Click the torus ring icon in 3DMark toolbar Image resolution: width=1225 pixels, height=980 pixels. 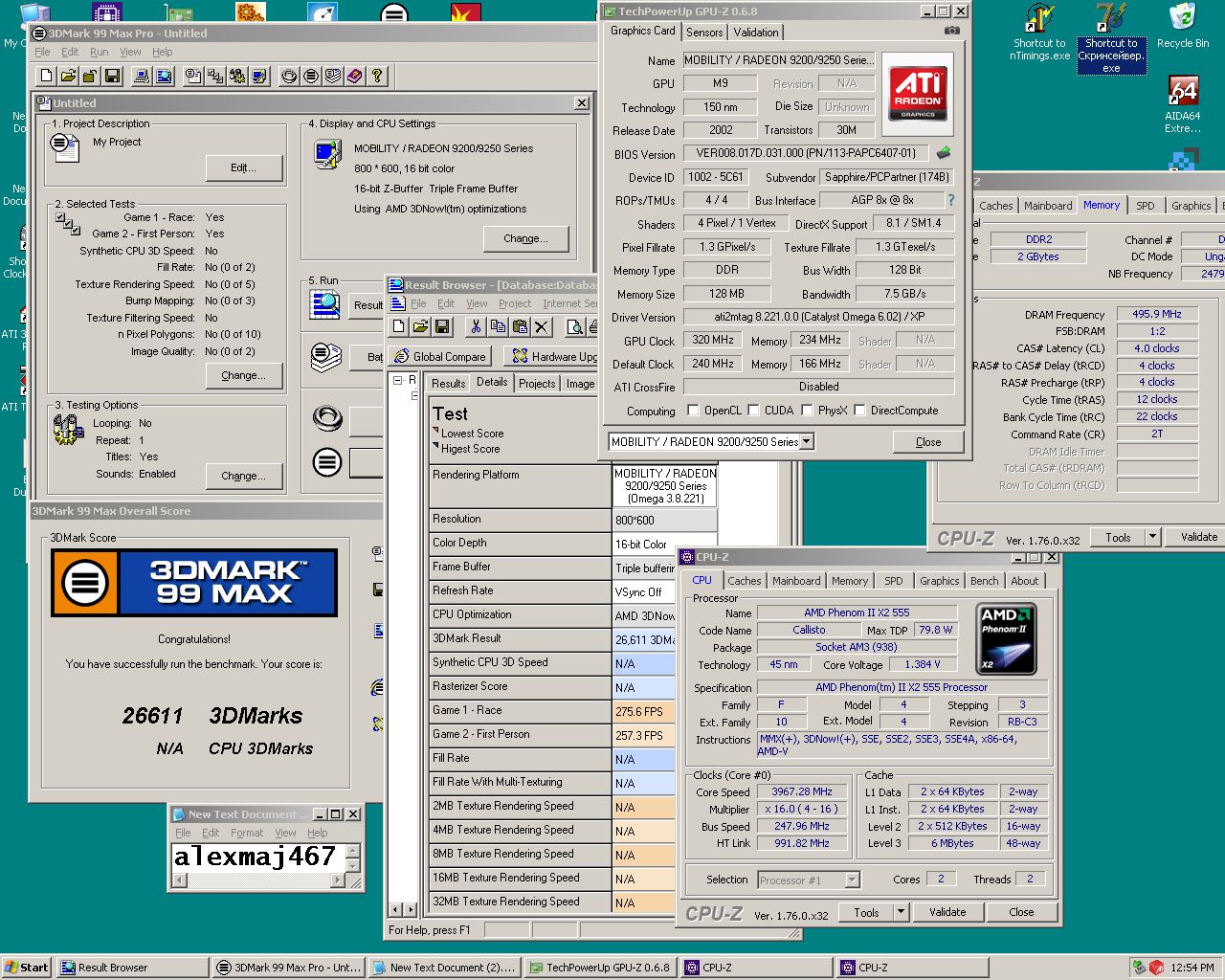[289, 76]
